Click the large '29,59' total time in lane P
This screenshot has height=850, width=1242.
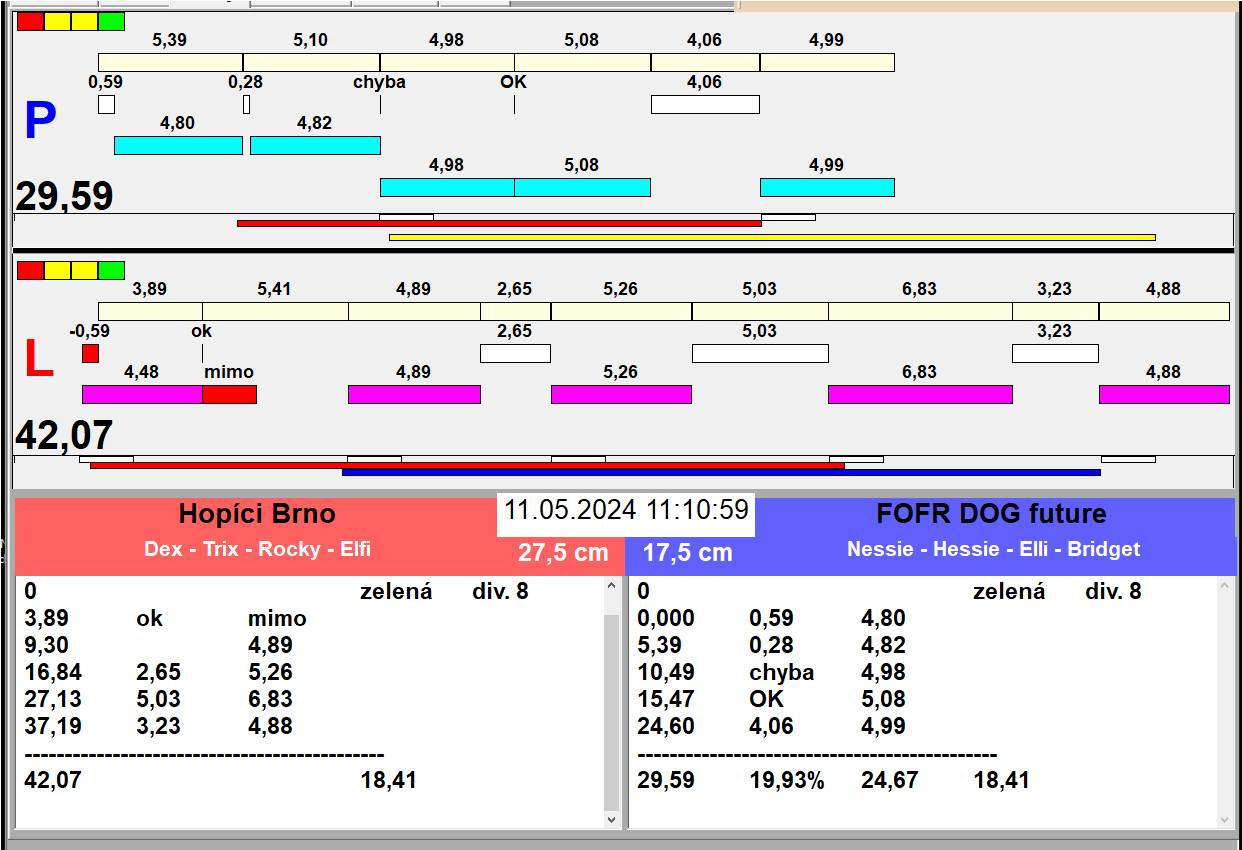tap(64, 197)
